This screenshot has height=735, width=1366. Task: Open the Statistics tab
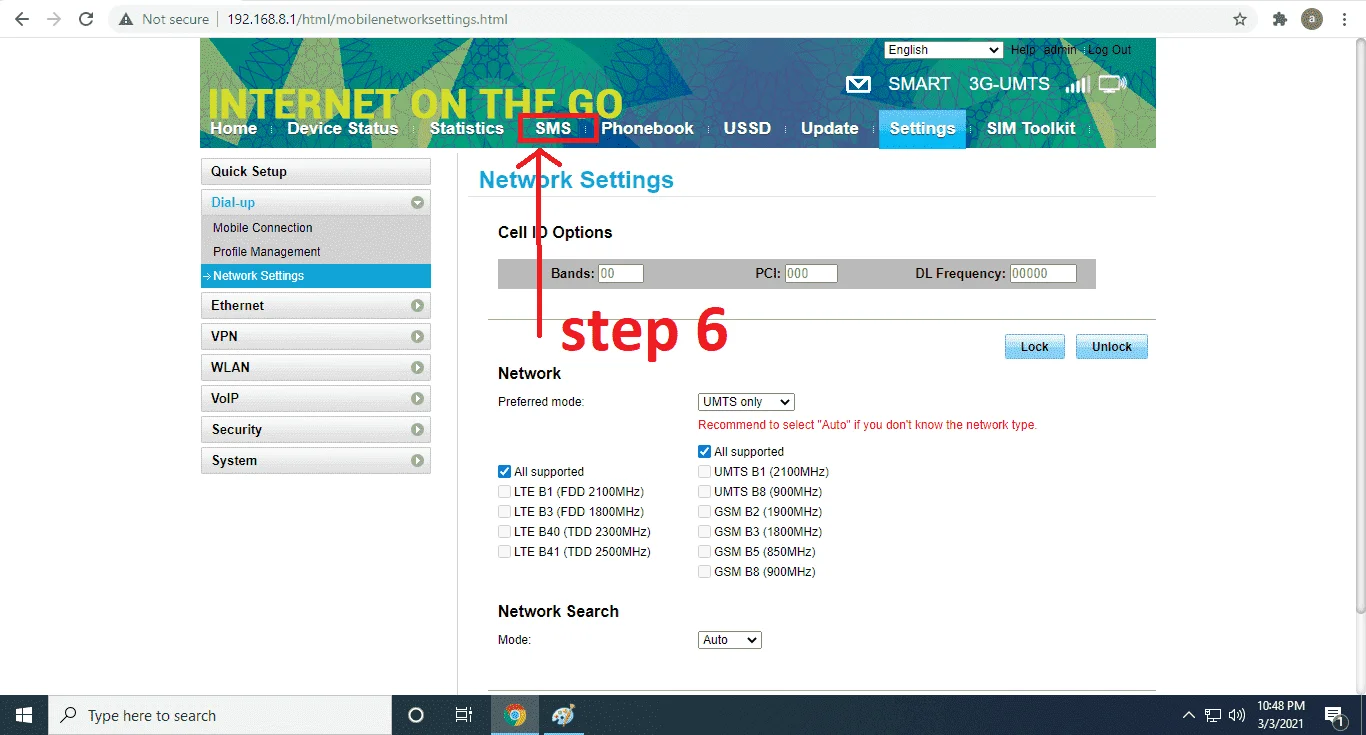tap(466, 128)
